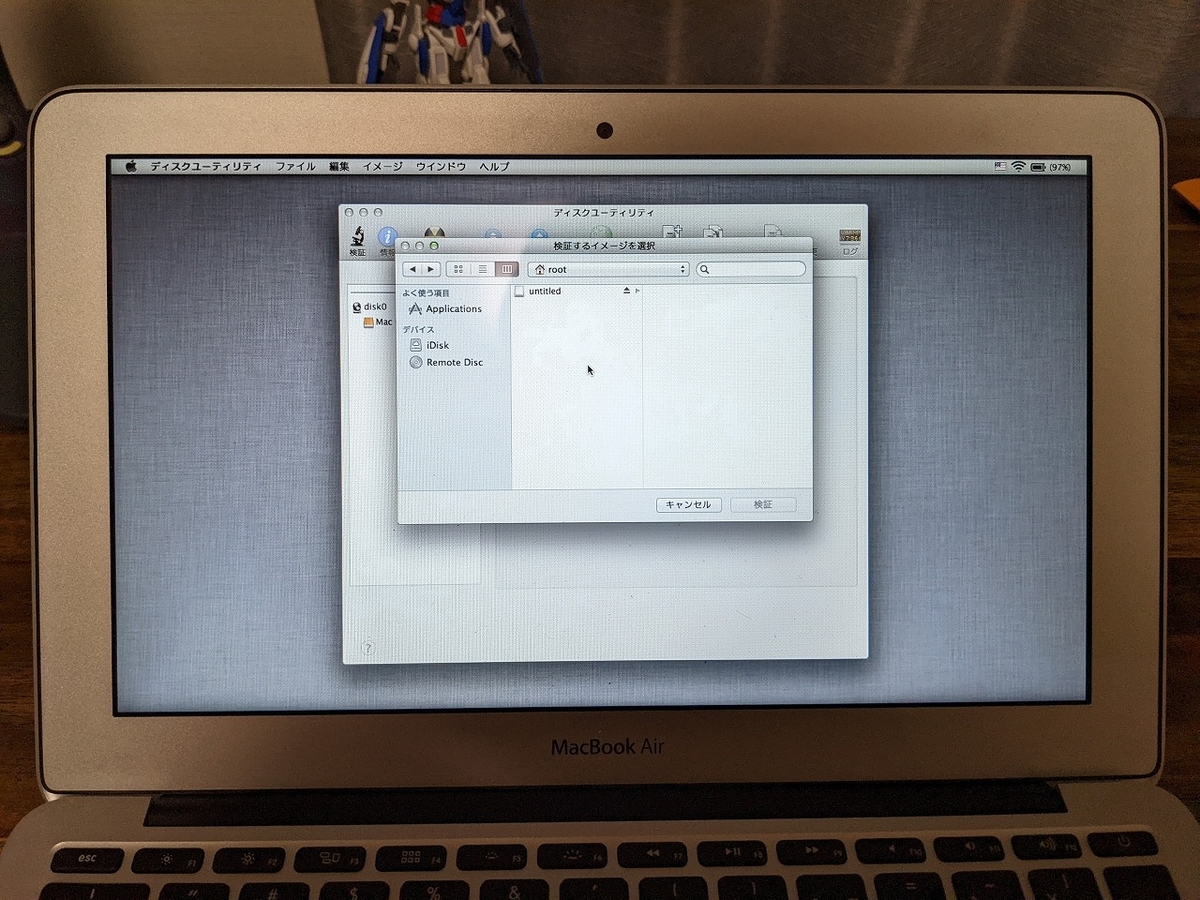Screen dimensions: 1200x900
Task: Click the input source flag icon
Action: coord(1000,167)
